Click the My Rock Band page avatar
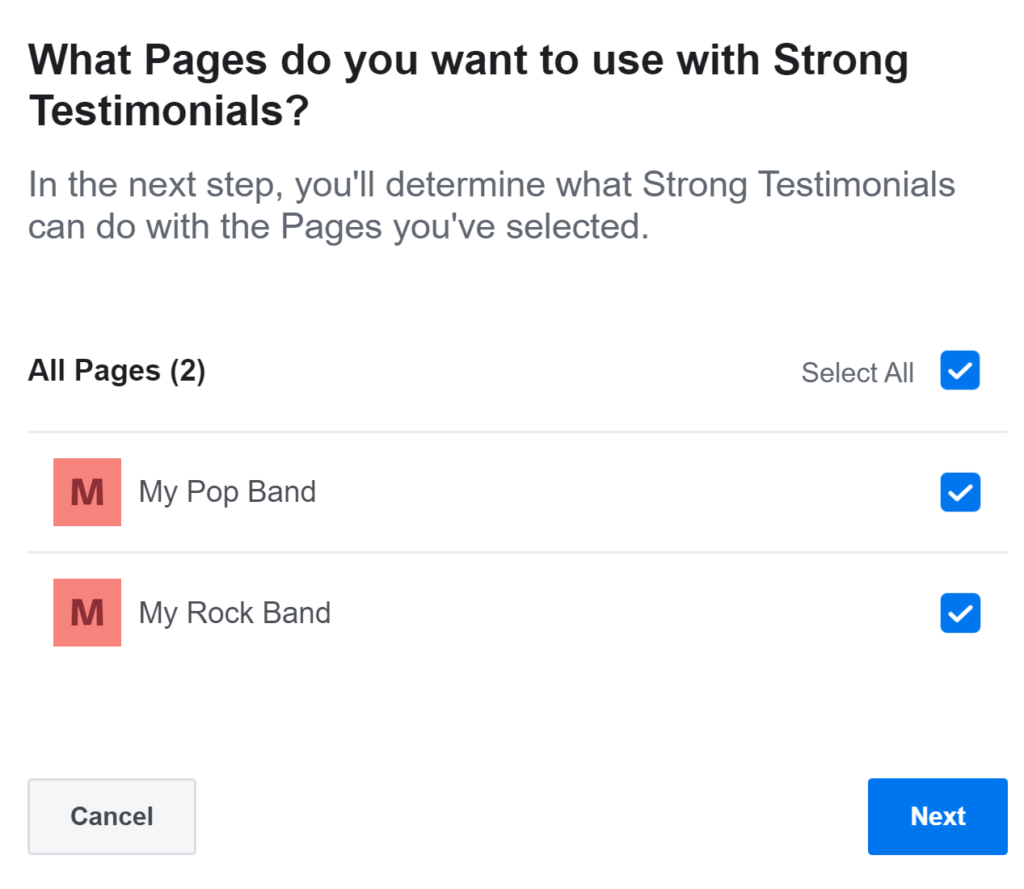 click(87, 613)
